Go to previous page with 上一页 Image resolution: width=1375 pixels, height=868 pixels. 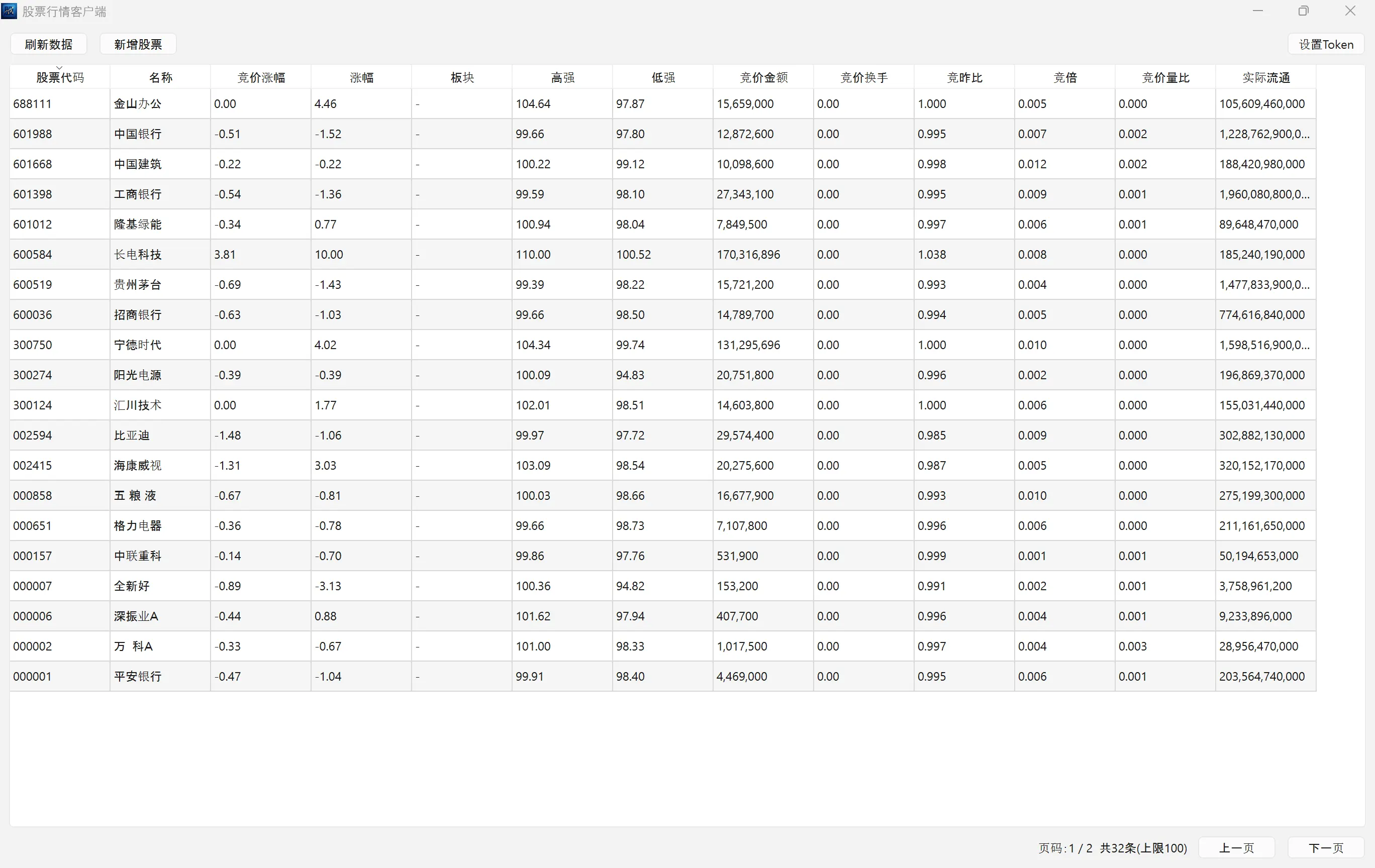[x=1236, y=847]
